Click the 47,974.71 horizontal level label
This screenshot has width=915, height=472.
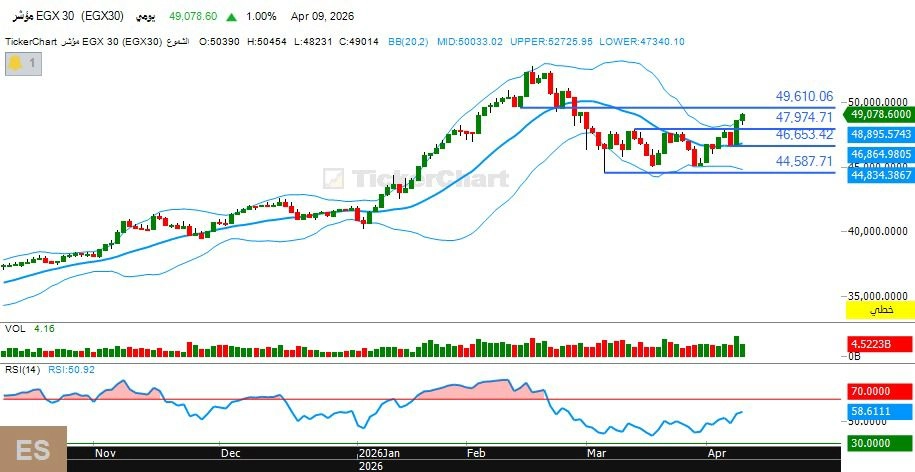click(804, 118)
